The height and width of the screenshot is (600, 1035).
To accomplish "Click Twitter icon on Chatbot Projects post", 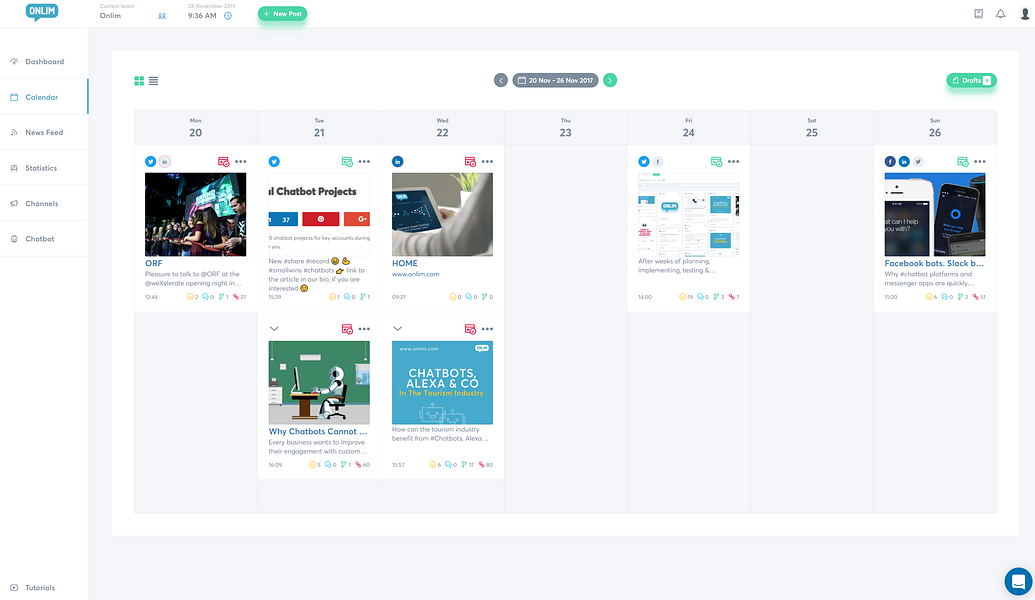I will point(274,162).
